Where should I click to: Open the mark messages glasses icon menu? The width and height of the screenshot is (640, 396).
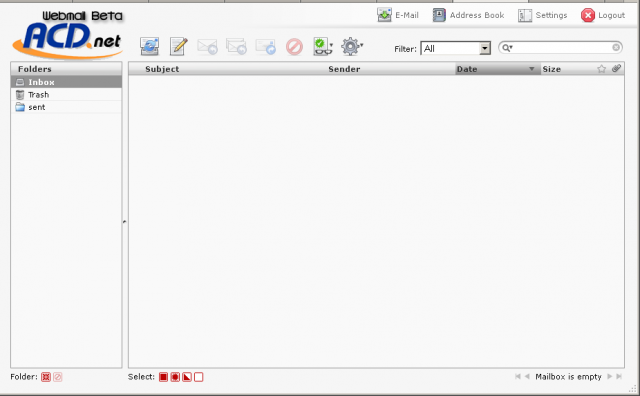click(323, 46)
